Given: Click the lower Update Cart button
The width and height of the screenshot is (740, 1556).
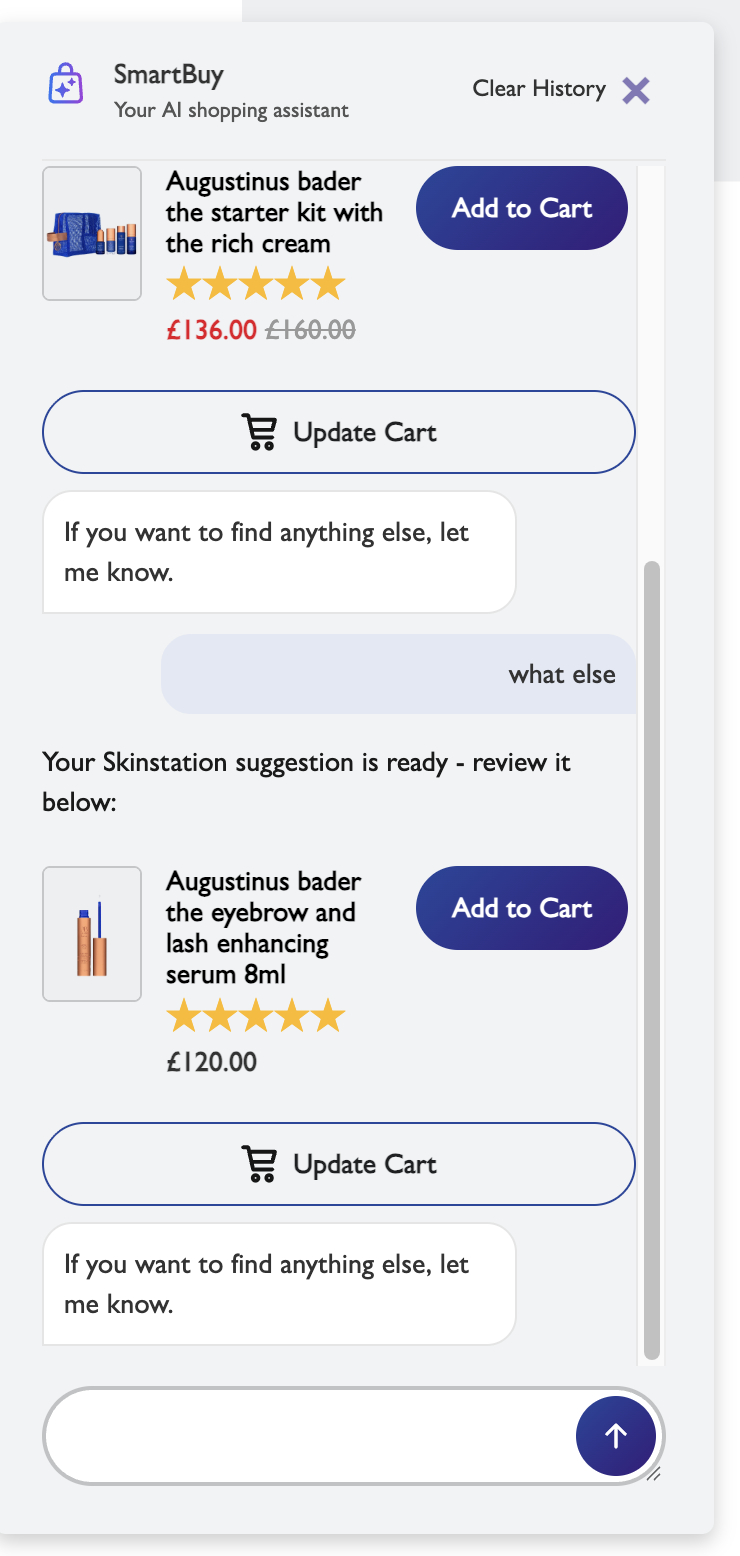Looking at the screenshot, I should 339,1164.
